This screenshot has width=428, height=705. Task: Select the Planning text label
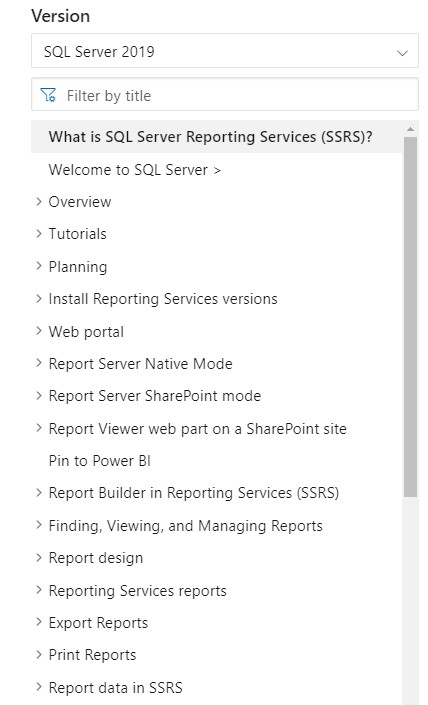click(x=78, y=267)
